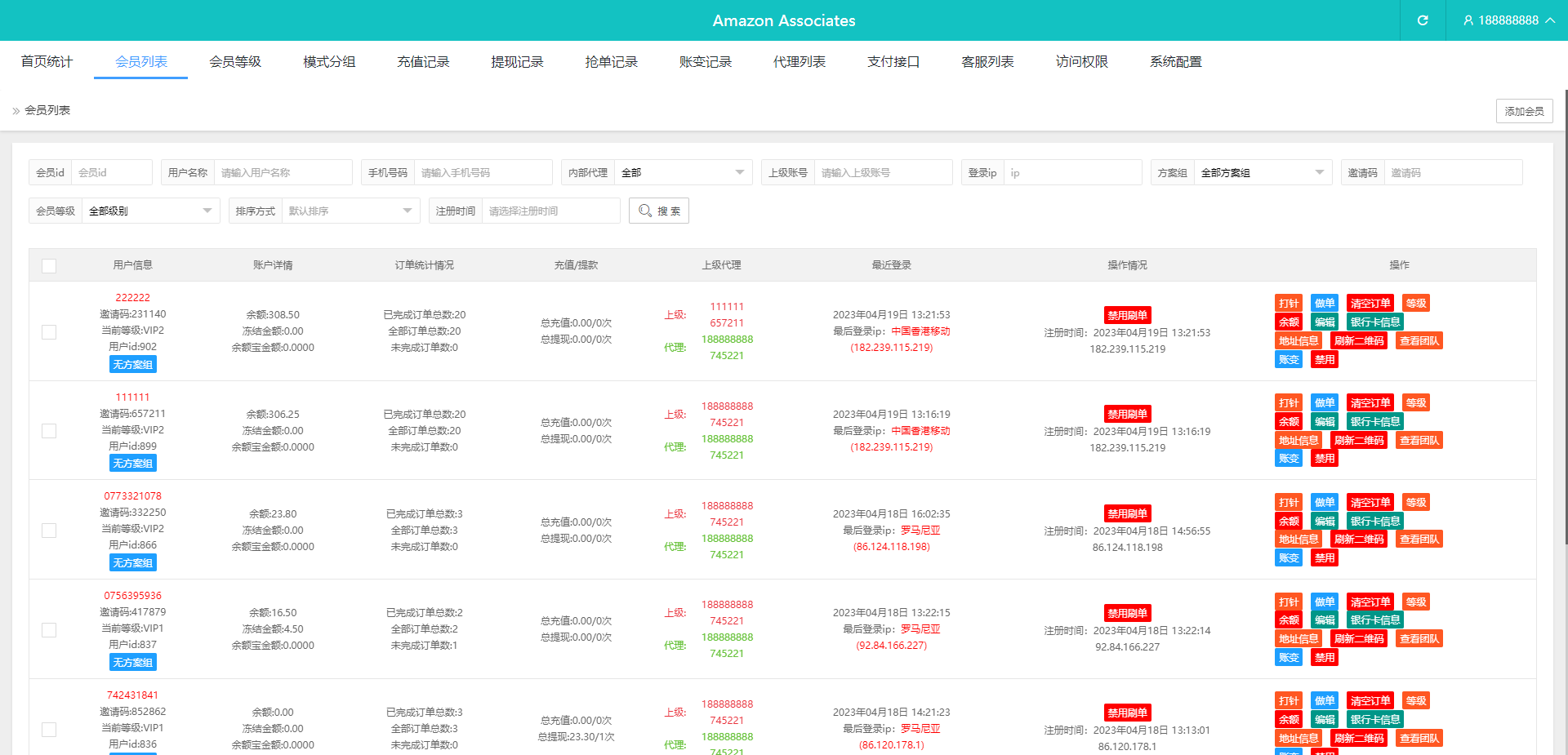Click the 添加会员 button
The height and width of the screenshot is (755, 1568).
1524,111
